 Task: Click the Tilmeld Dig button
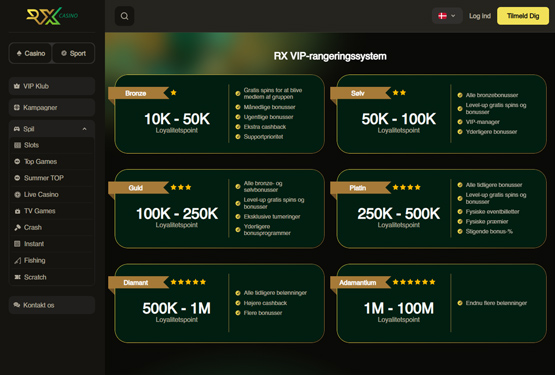[523, 16]
